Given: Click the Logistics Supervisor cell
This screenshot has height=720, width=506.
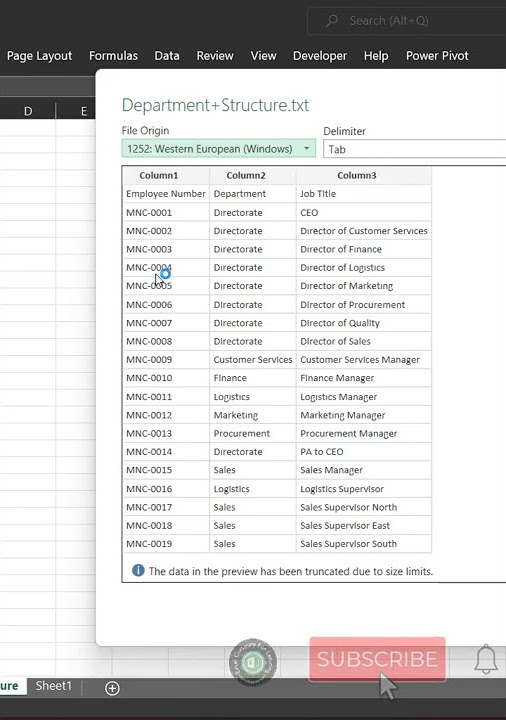Looking at the screenshot, I should (364, 489).
